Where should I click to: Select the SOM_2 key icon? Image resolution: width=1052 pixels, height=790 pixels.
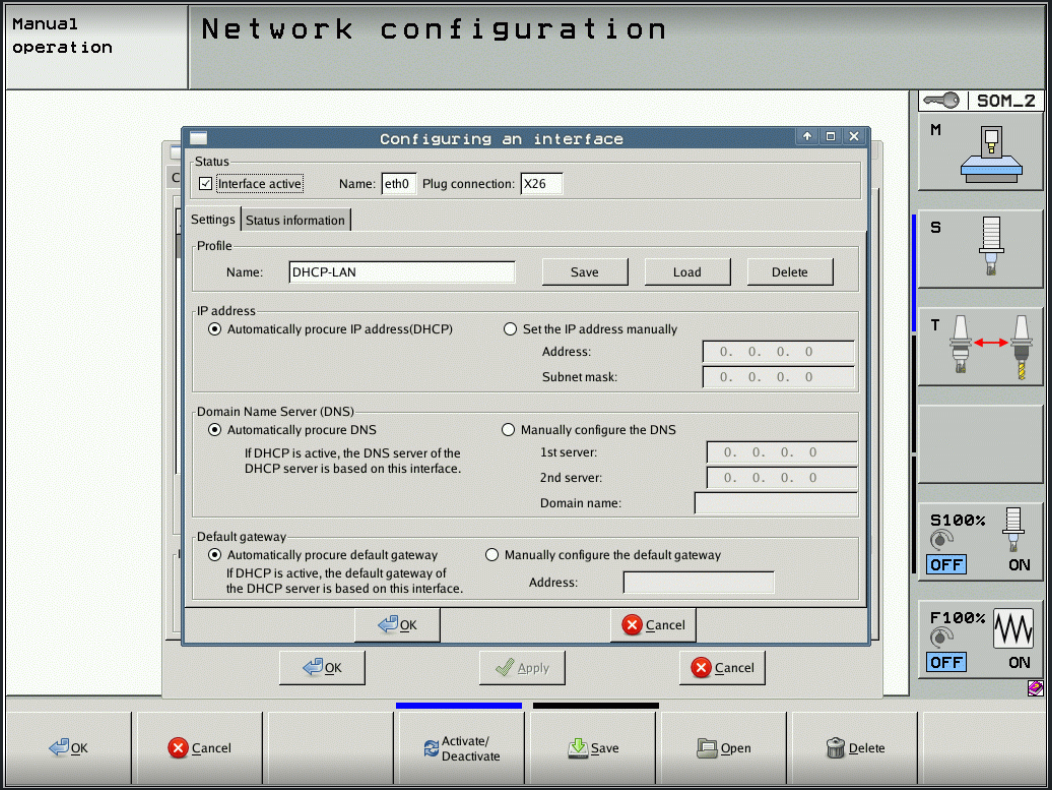pos(978,100)
